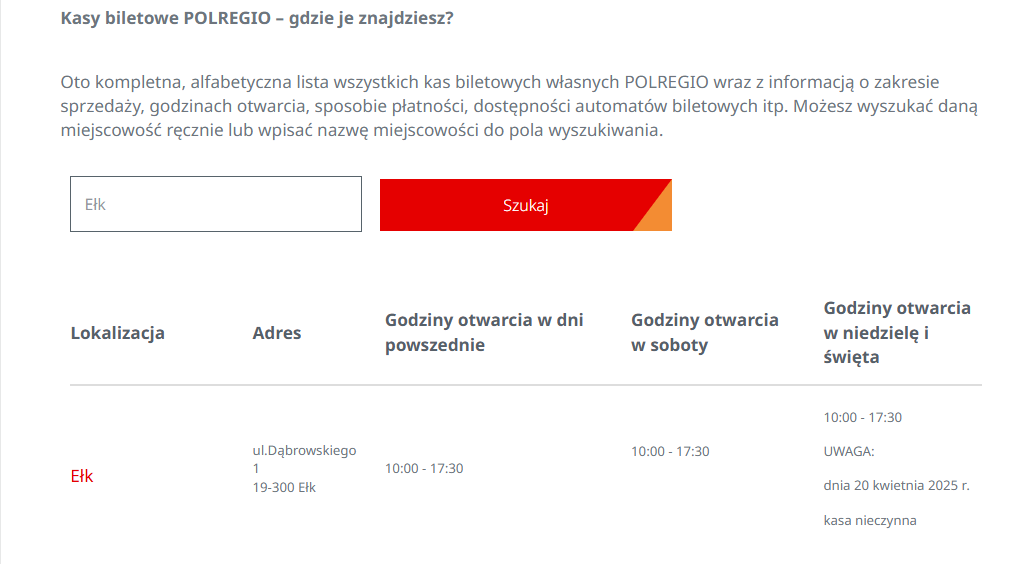
Task: Click the 19-300 Ełk postal code text
Action: (284, 488)
